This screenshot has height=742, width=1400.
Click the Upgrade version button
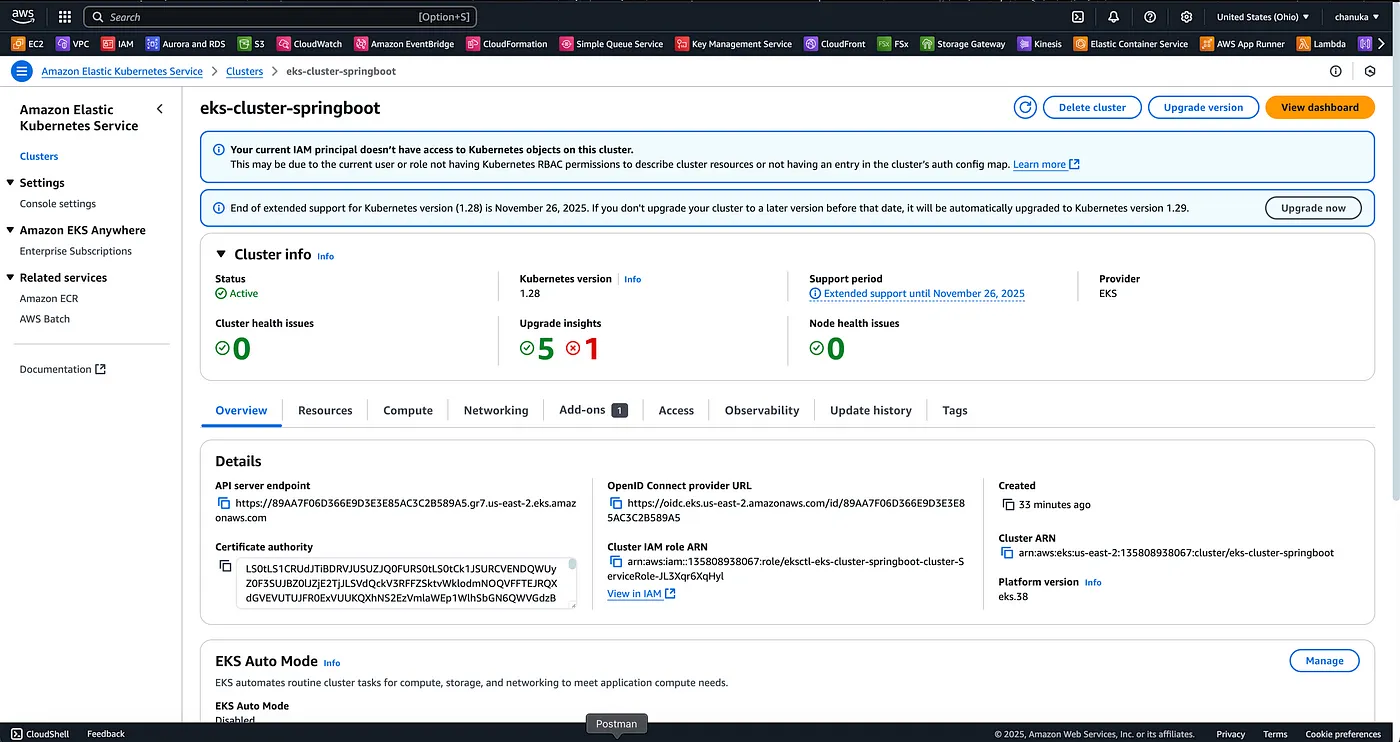1203,107
